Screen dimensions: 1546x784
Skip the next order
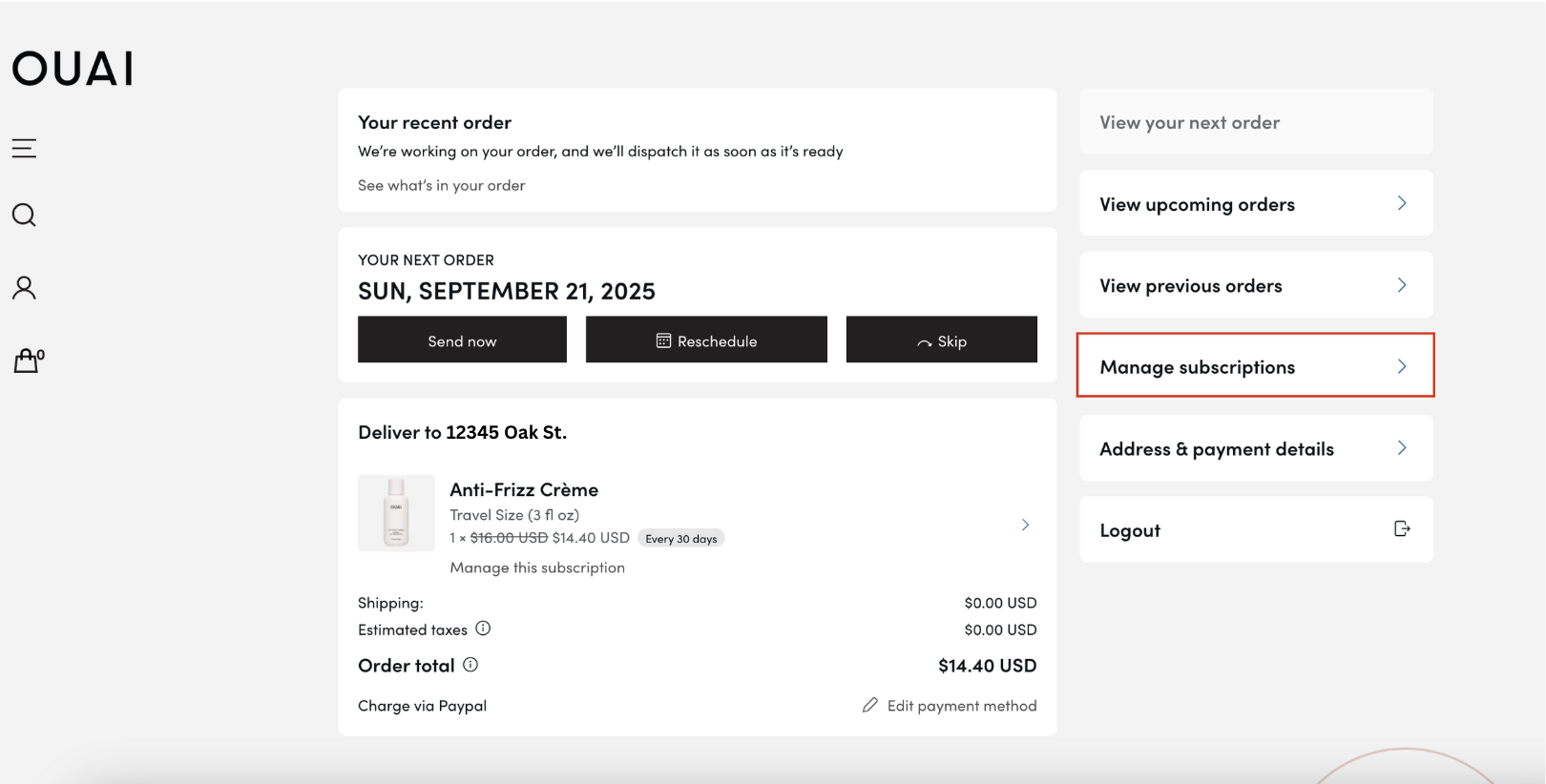pos(941,340)
